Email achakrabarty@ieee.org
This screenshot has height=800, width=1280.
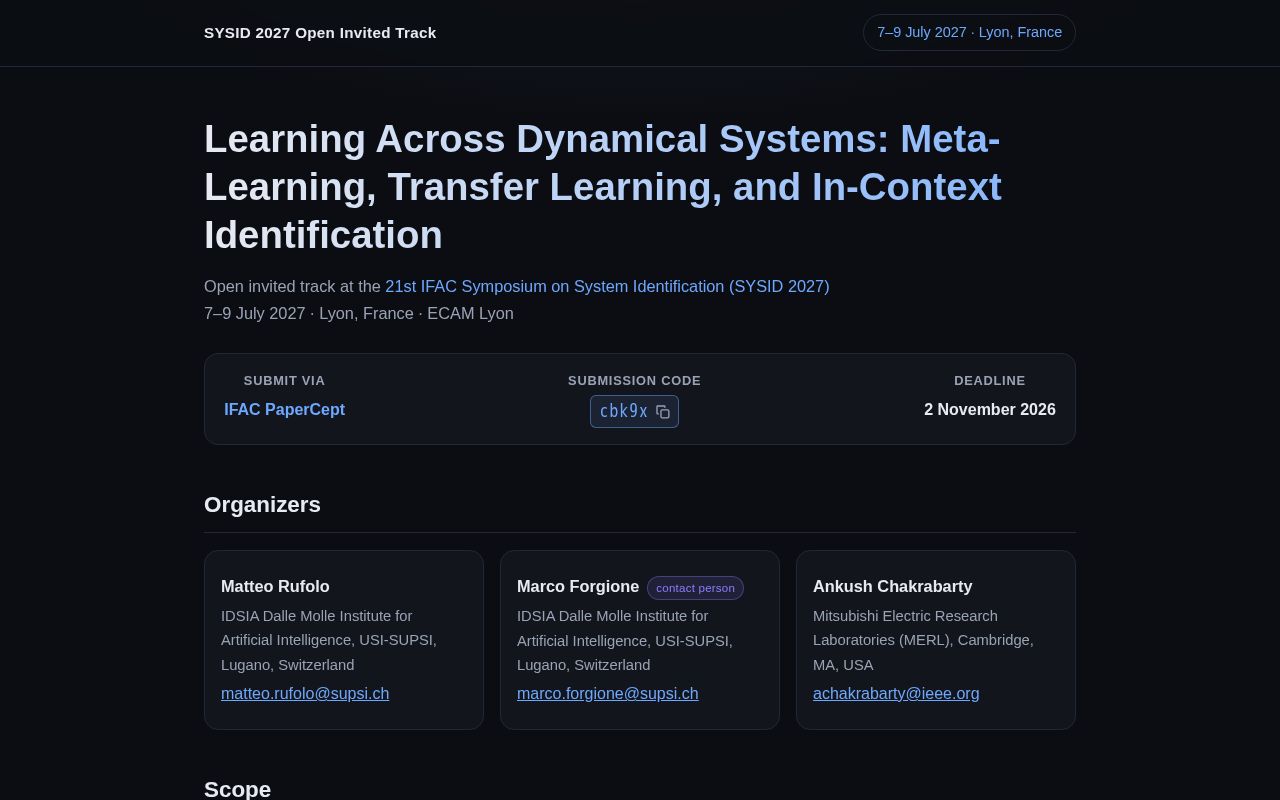point(896,694)
